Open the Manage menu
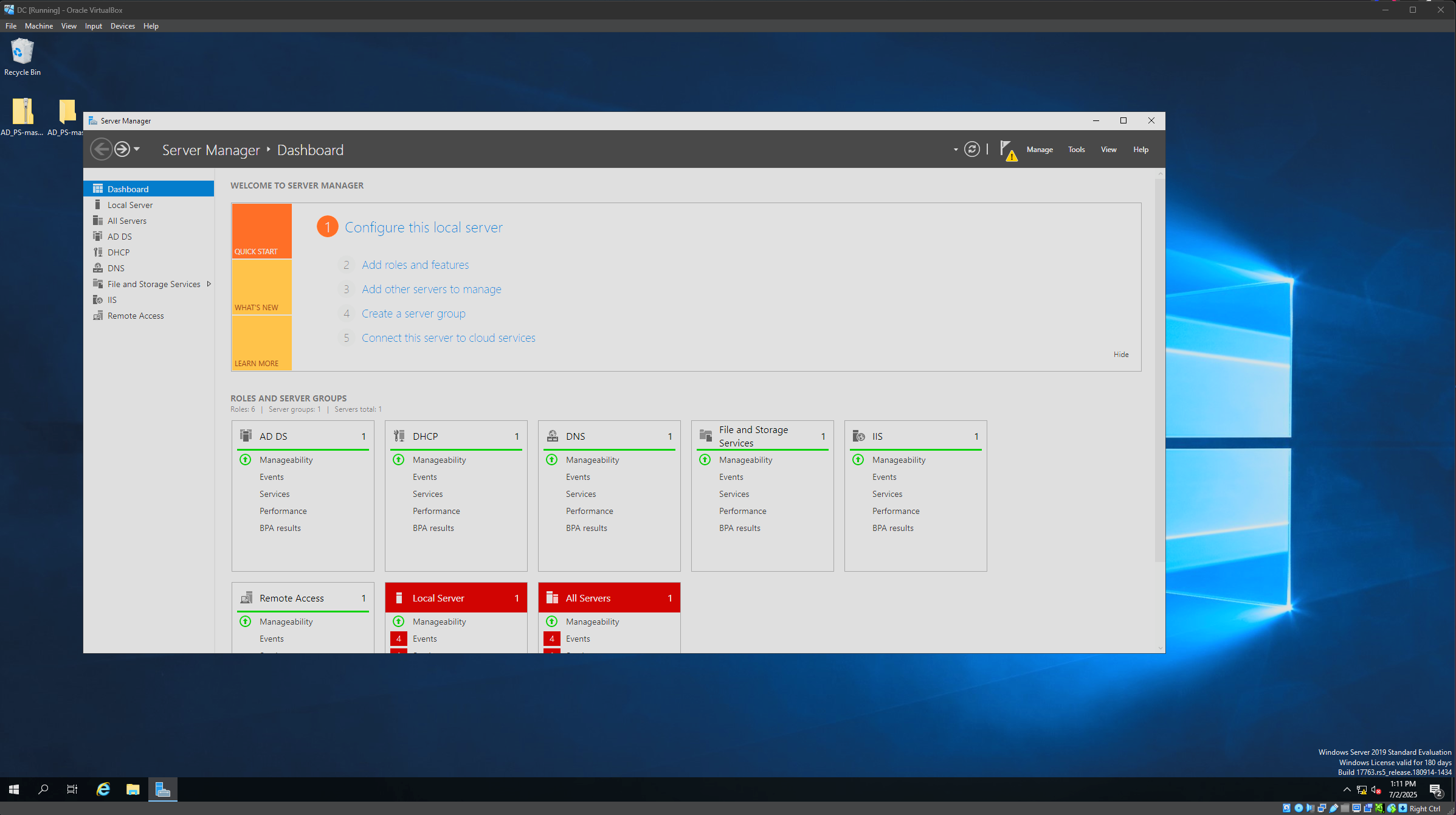Viewport: 1456px width, 815px height. pos(1040,150)
